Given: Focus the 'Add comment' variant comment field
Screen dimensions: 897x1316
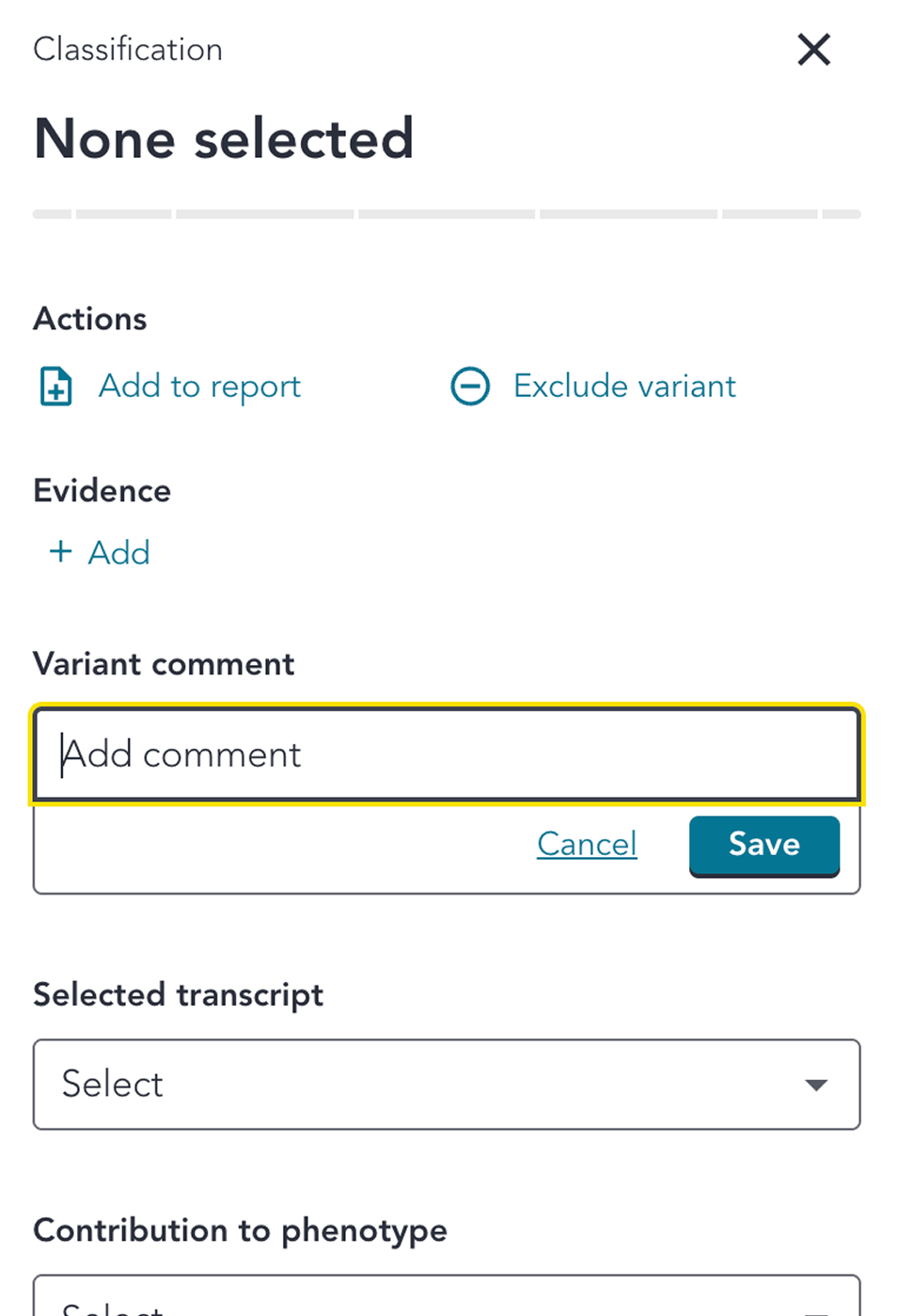Looking at the screenshot, I should 447,754.
